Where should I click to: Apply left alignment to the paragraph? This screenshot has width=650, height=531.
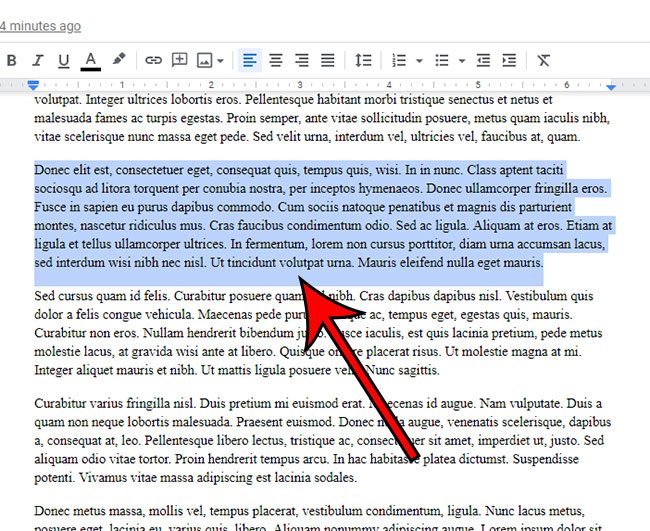[x=250, y=61]
